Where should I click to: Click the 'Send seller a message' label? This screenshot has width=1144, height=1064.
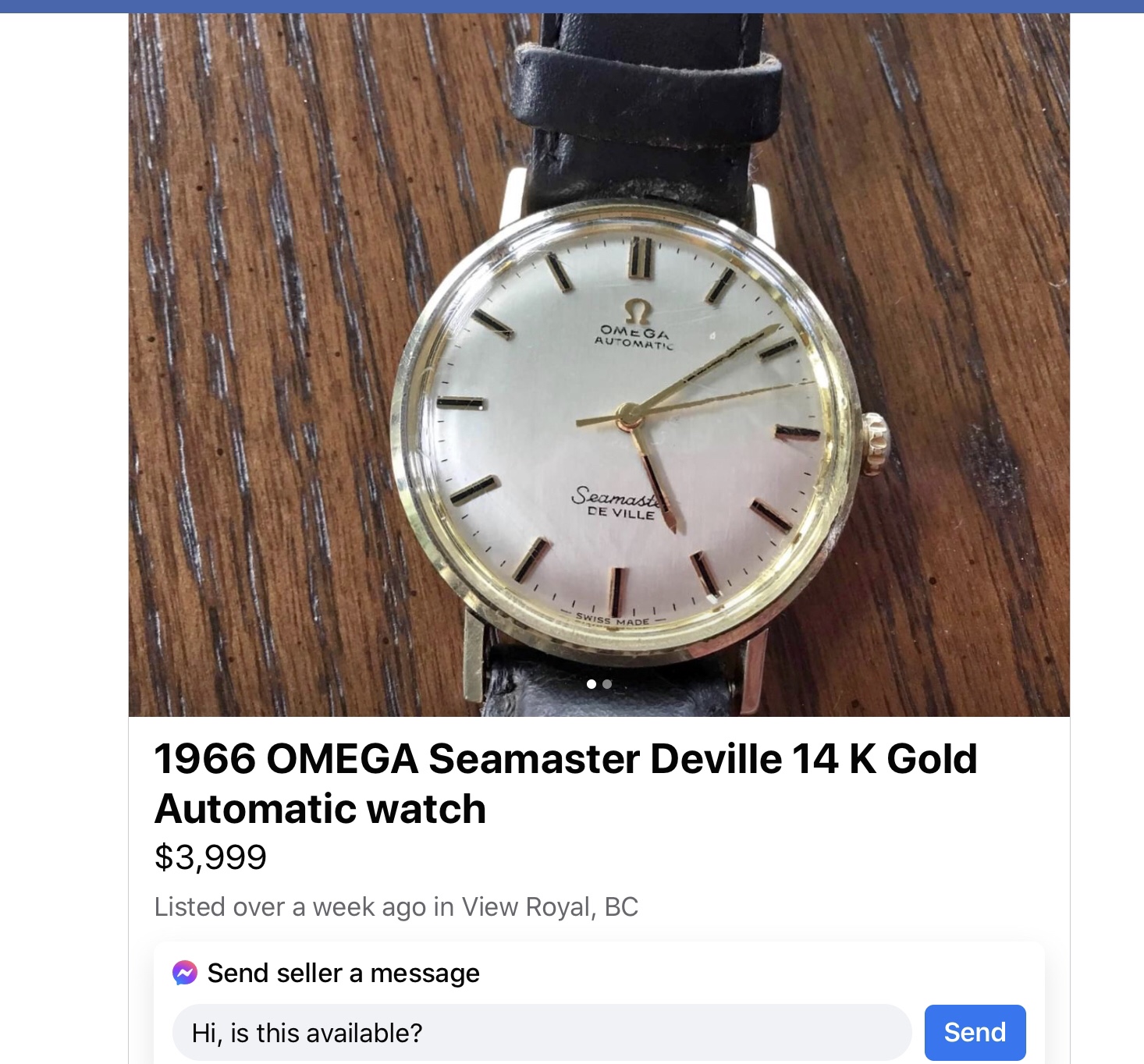343,973
